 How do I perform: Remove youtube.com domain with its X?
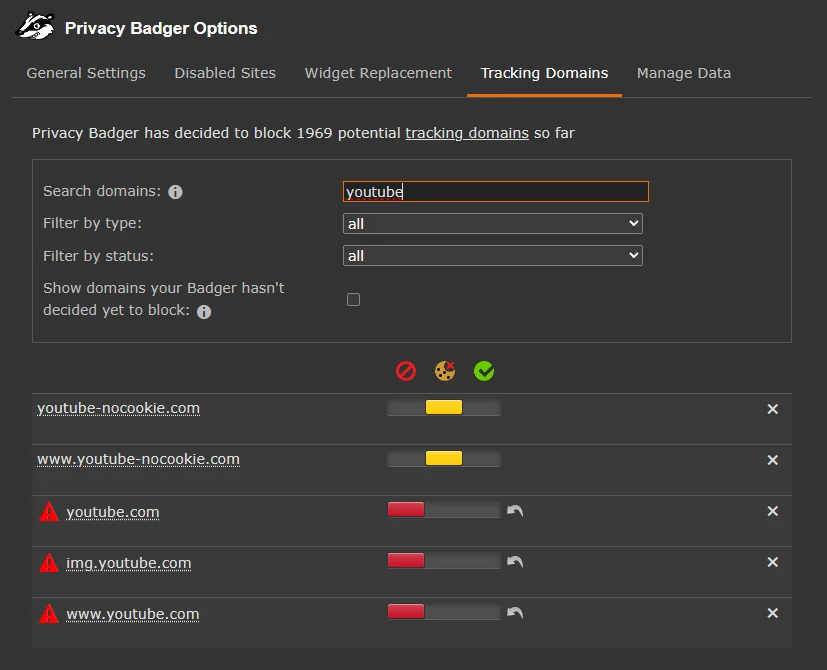[x=773, y=511]
